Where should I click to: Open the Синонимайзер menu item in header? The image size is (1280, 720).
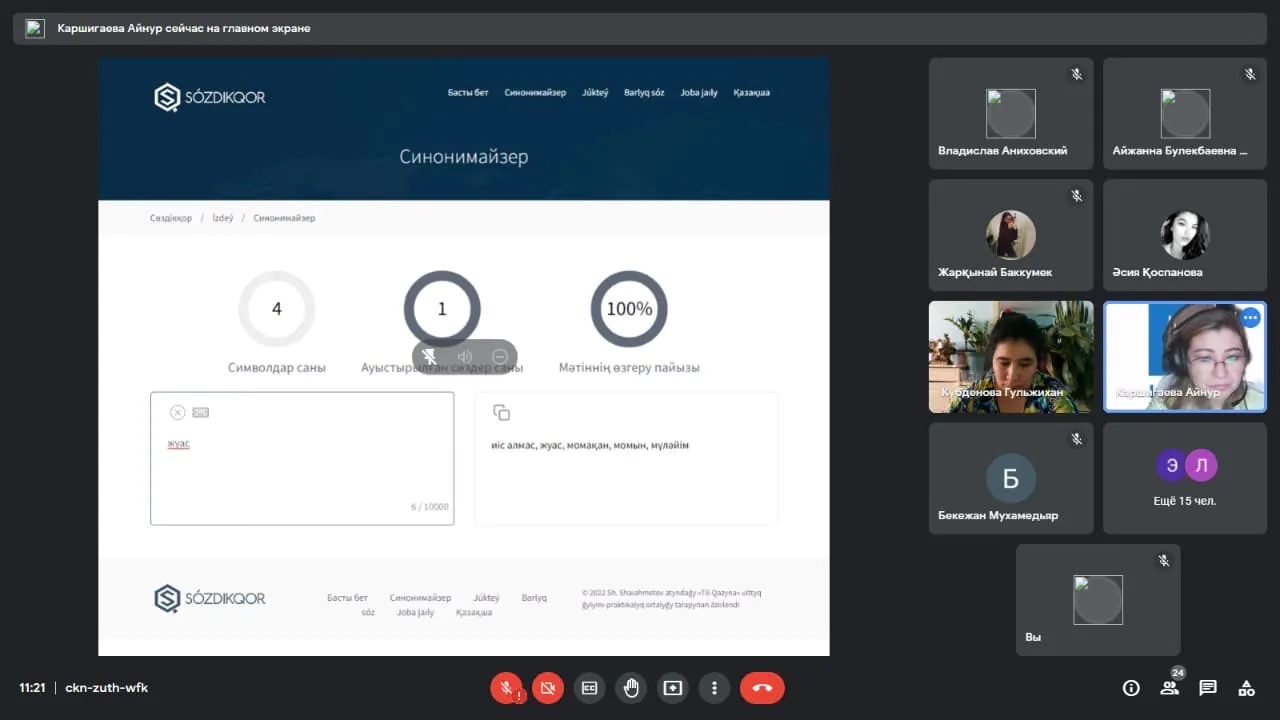point(535,93)
